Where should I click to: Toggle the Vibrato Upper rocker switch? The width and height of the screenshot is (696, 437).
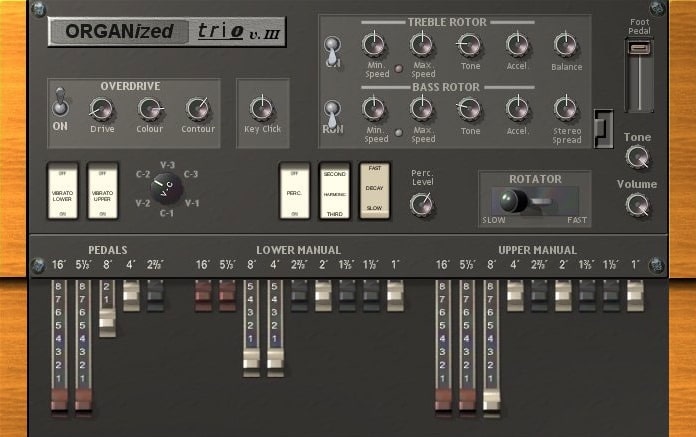click(102, 190)
